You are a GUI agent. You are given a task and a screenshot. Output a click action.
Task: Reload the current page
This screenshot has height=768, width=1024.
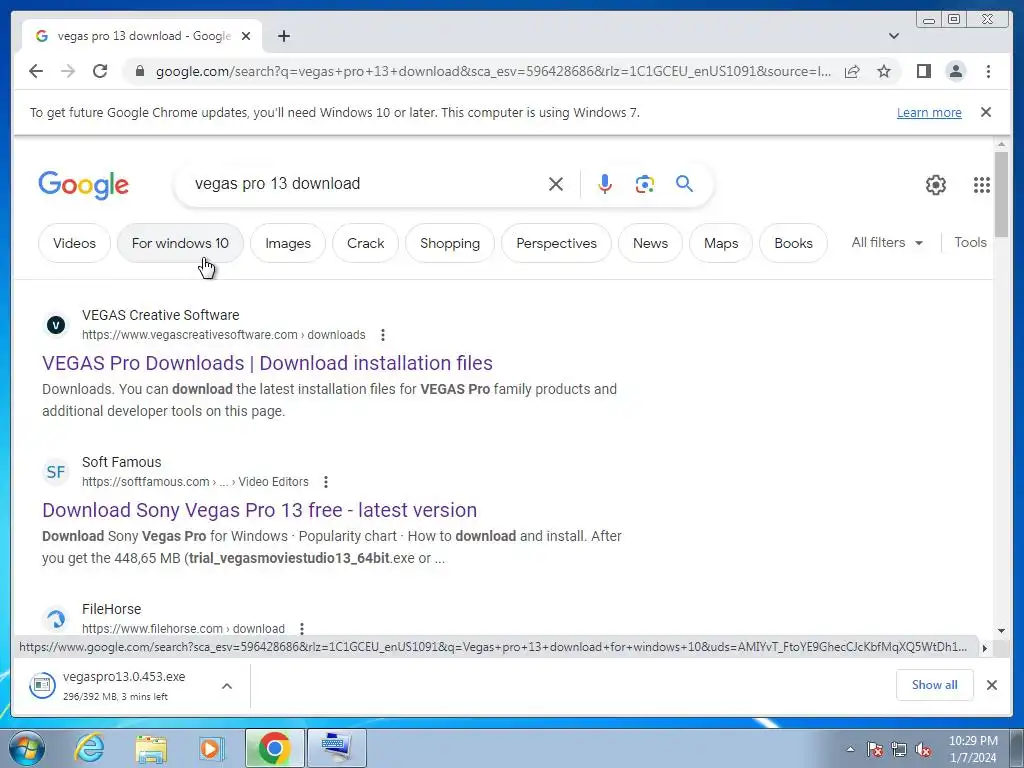click(100, 71)
